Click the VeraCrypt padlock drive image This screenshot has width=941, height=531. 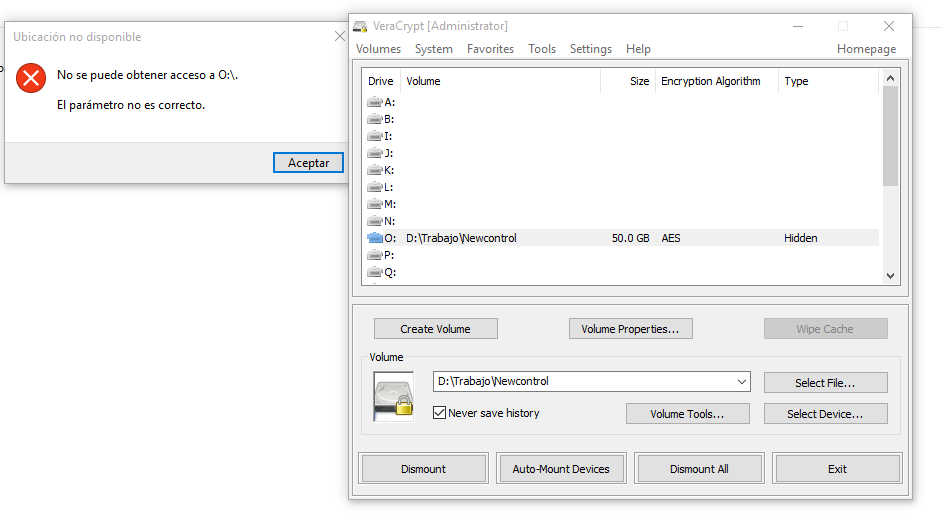pos(394,397)
